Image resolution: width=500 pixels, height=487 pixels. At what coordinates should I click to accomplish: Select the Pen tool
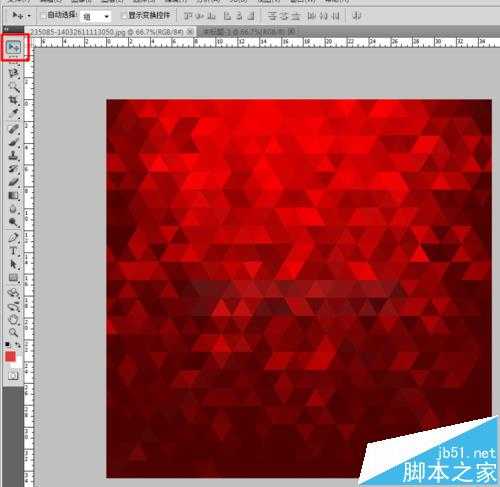(13, 237)
